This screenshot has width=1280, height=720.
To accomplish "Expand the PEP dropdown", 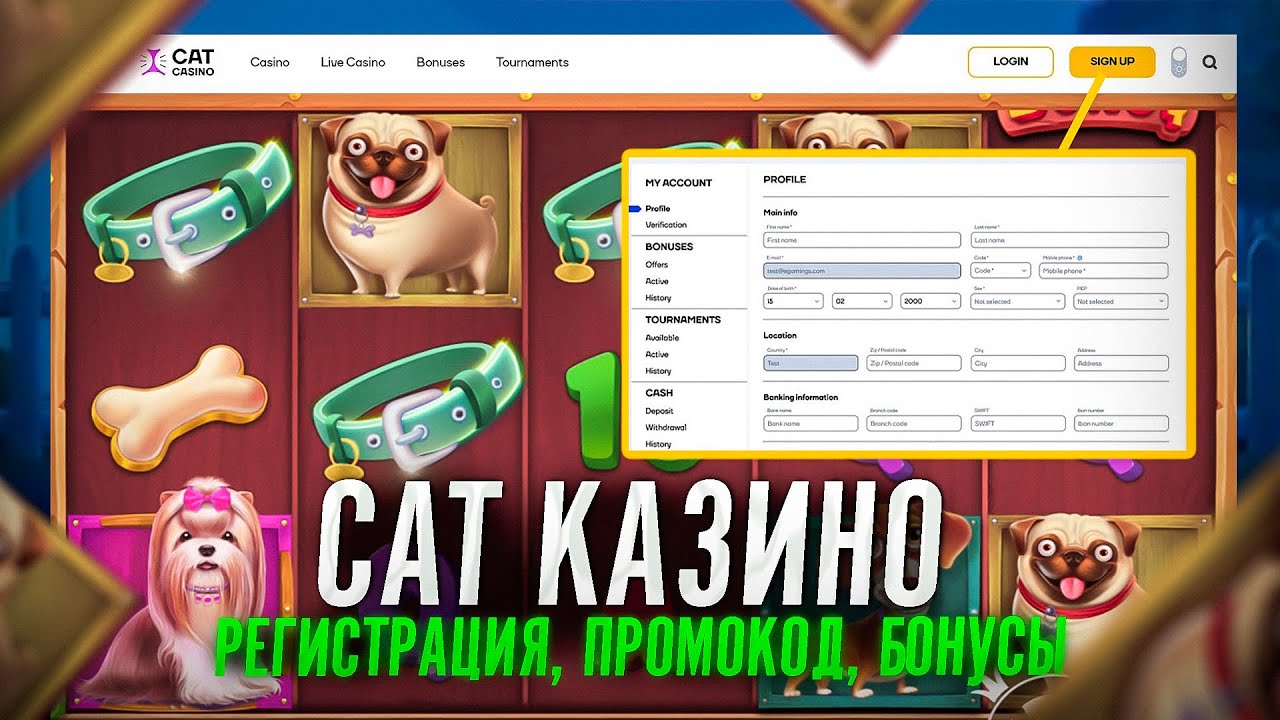I will [1121, 301].
